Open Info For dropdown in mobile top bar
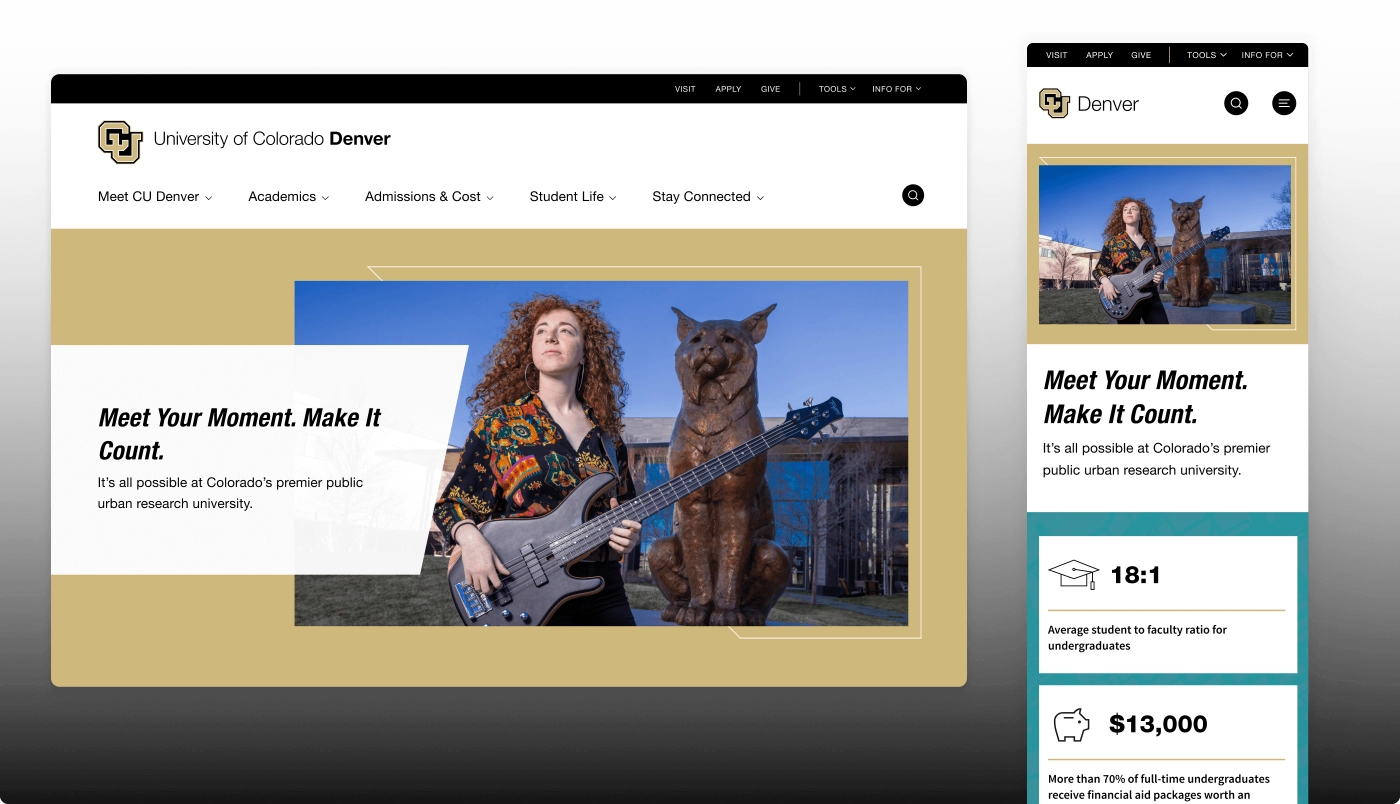This screenshot has height=804, width=1400. pyautogui.click(x=1267, y=55)
